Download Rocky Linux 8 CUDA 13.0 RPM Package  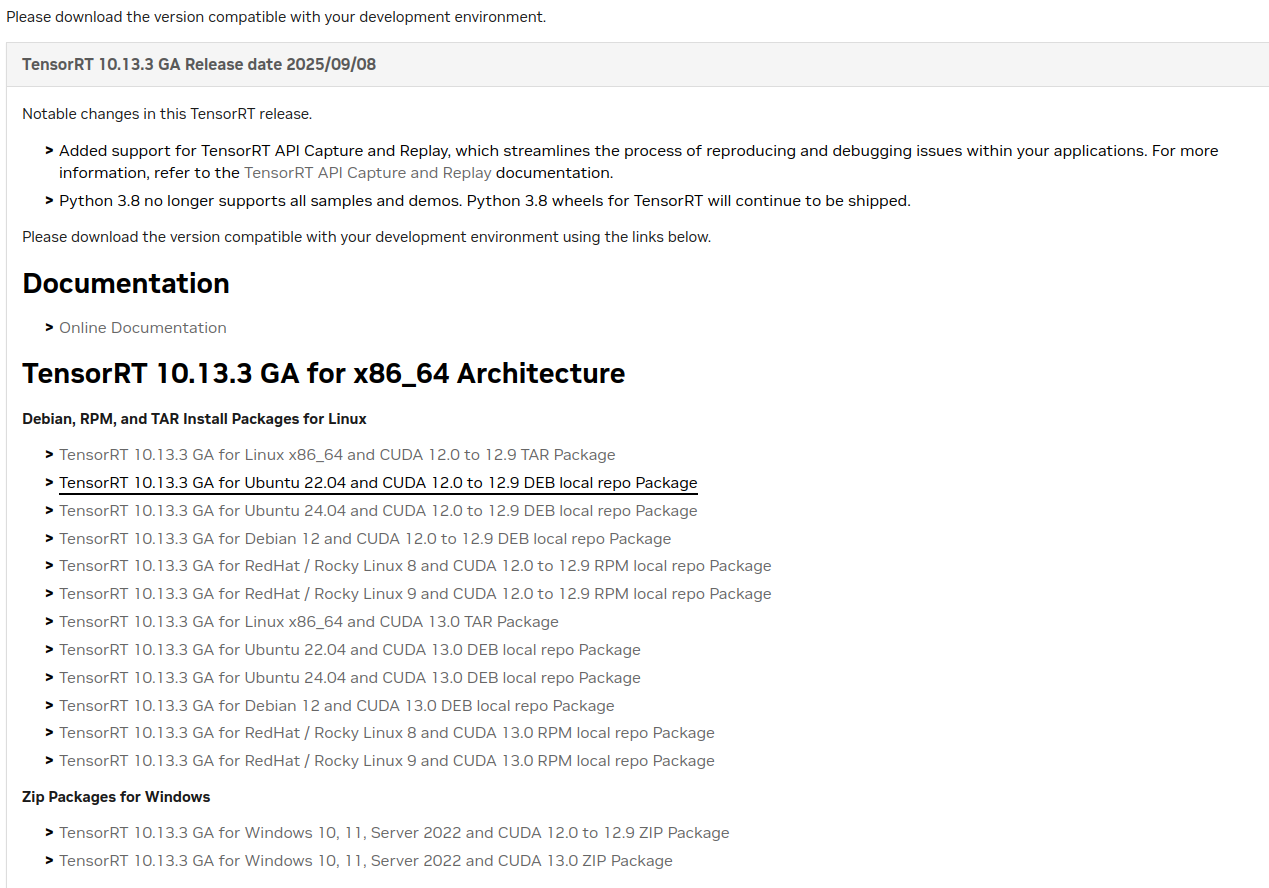pos(387,733)
